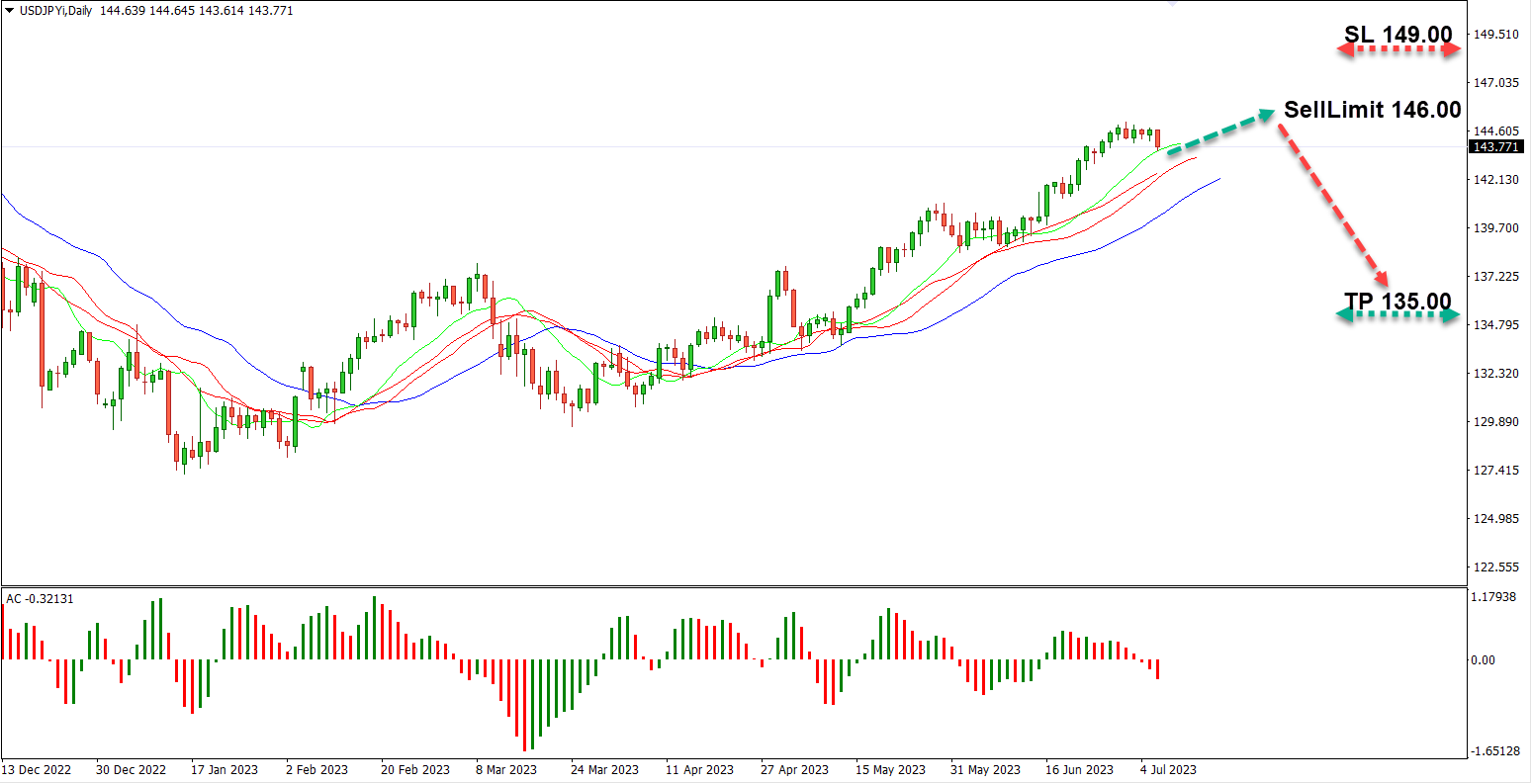Click the 2 Feb 2023 date label
The width and height of the screenshot is (1532, 784).
point(316,770)
